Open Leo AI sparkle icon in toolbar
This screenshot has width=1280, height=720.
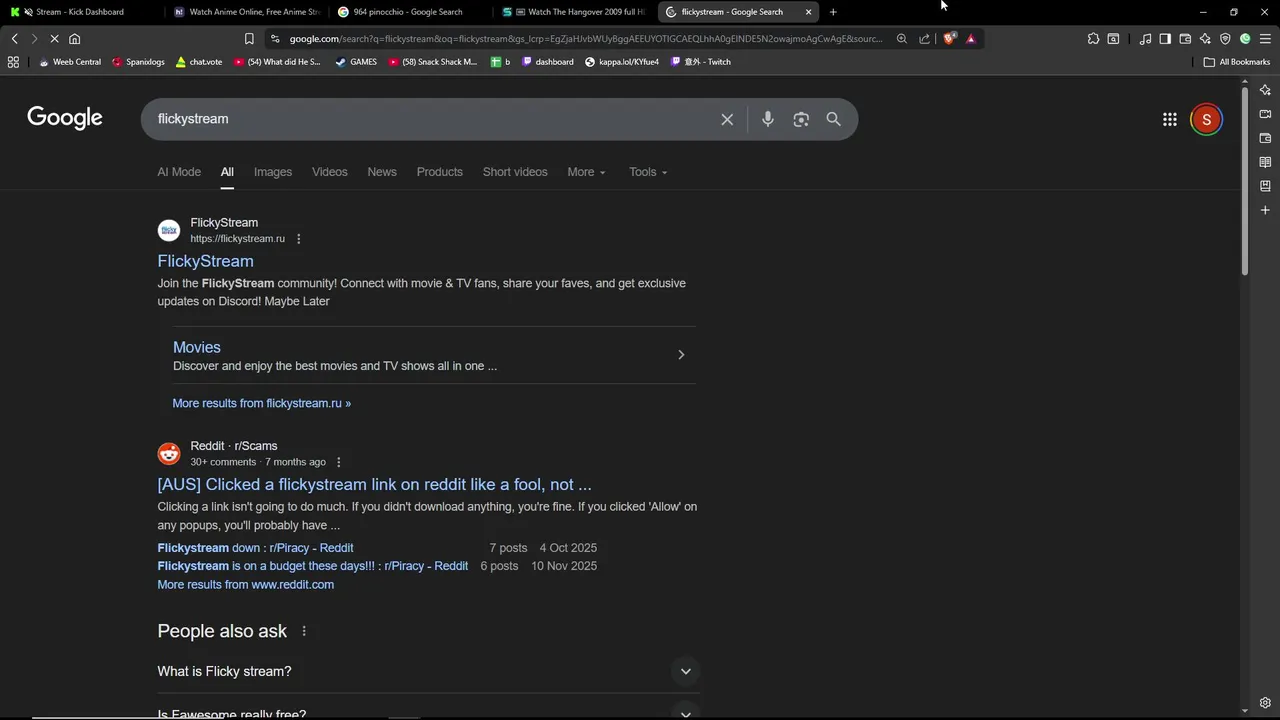[1205, 39]
